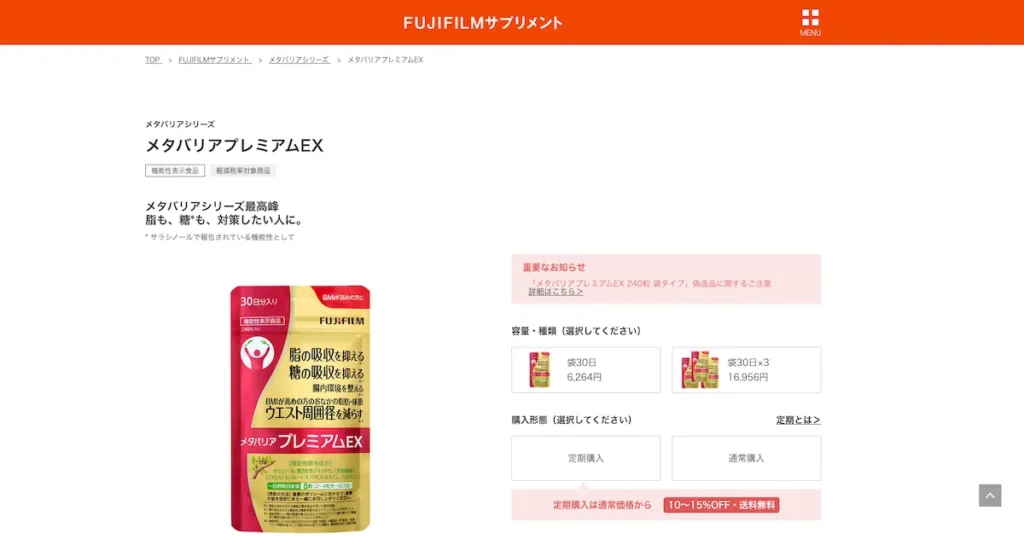Click the triple pack thumbnail in 袋30日×3 option

click(x=699, y=369)
